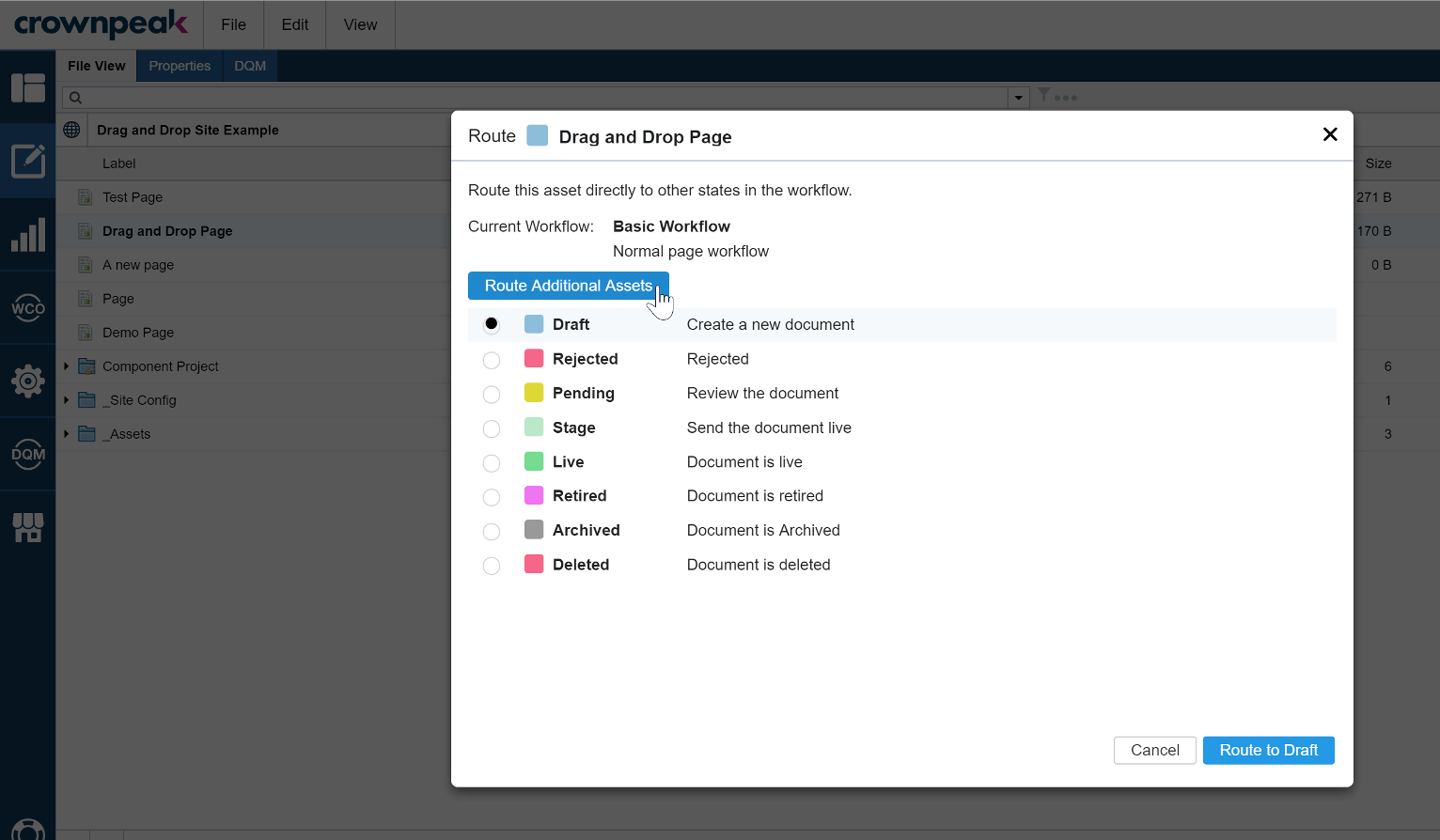
Task: Click into the file search field
Action: (536, 98)
